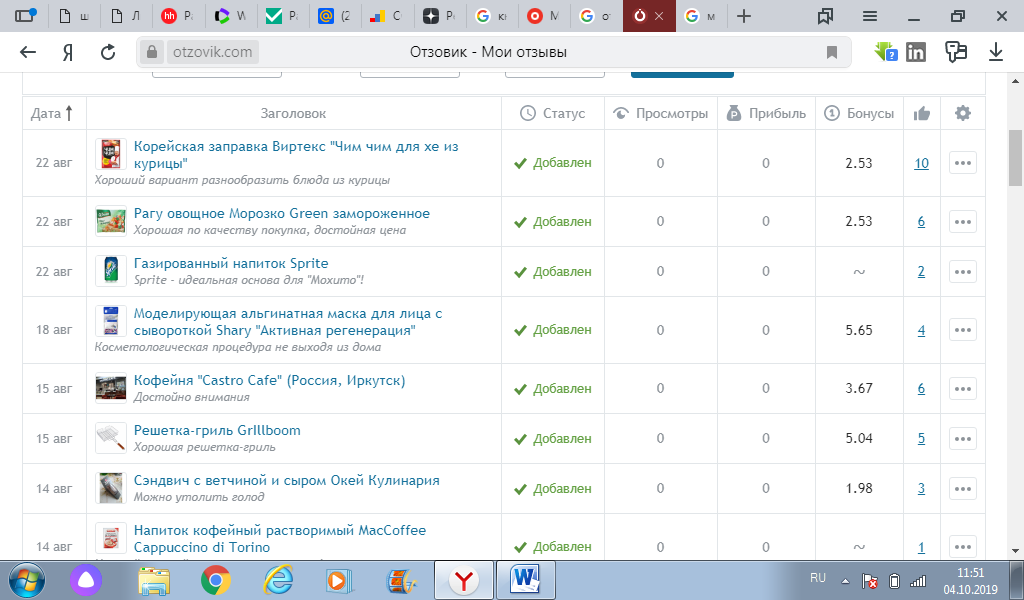This screenshot has width=1024, height=600.
Task: Open review Газированный напиток Sprite
Action: pos(231,264)
